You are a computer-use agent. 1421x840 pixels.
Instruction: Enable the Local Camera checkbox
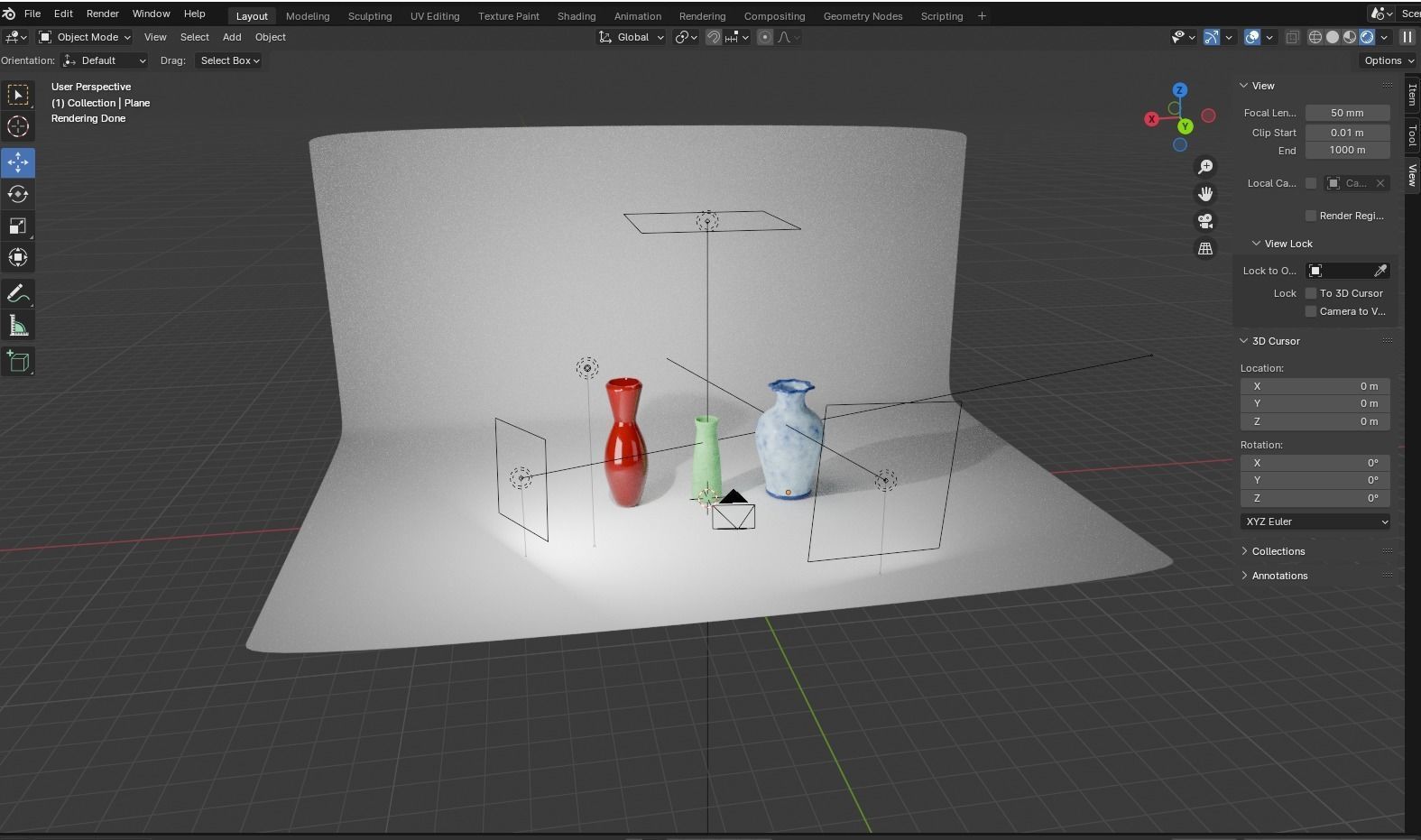[1311, 183]
